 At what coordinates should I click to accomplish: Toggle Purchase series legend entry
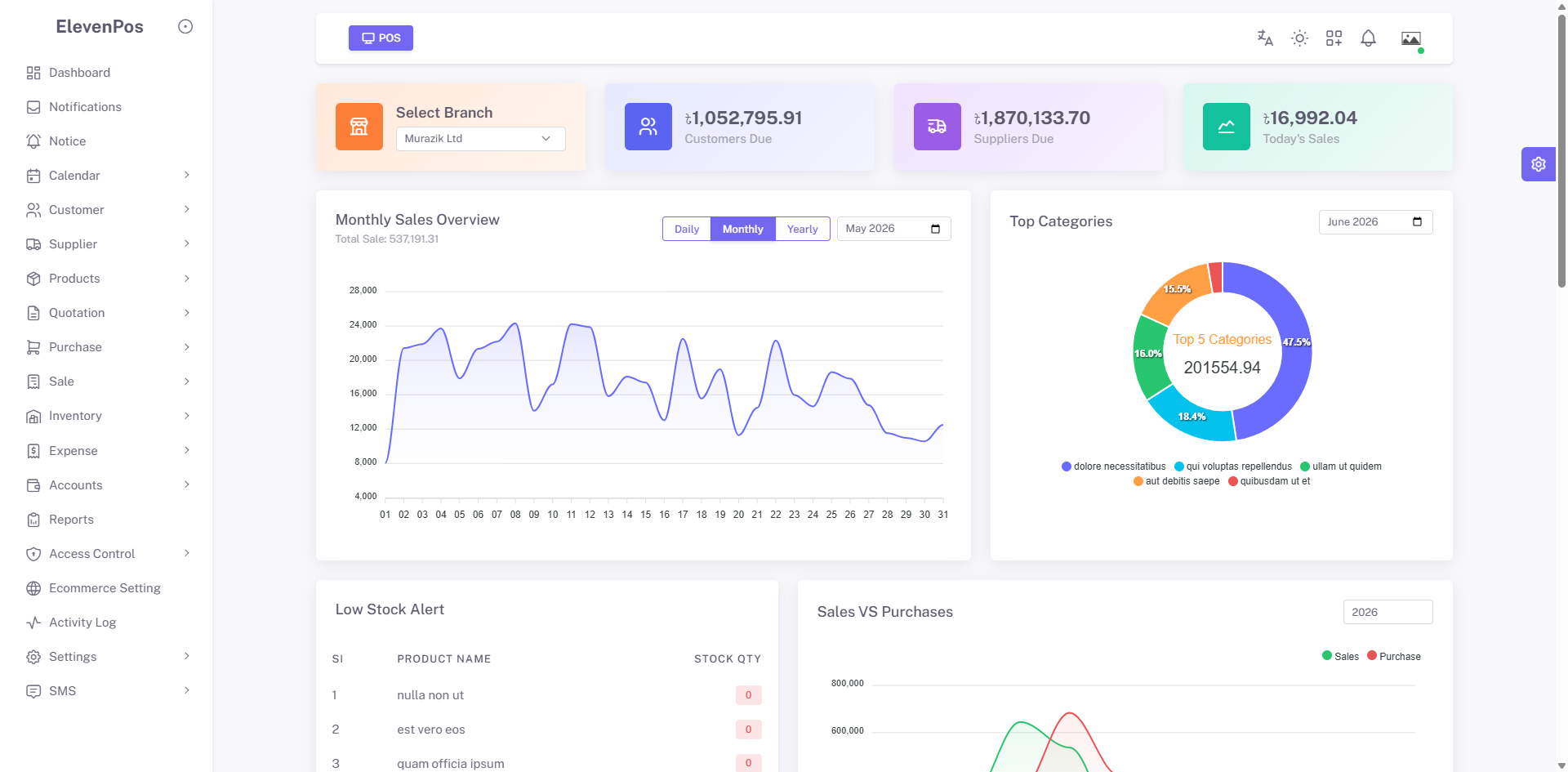1394,656
